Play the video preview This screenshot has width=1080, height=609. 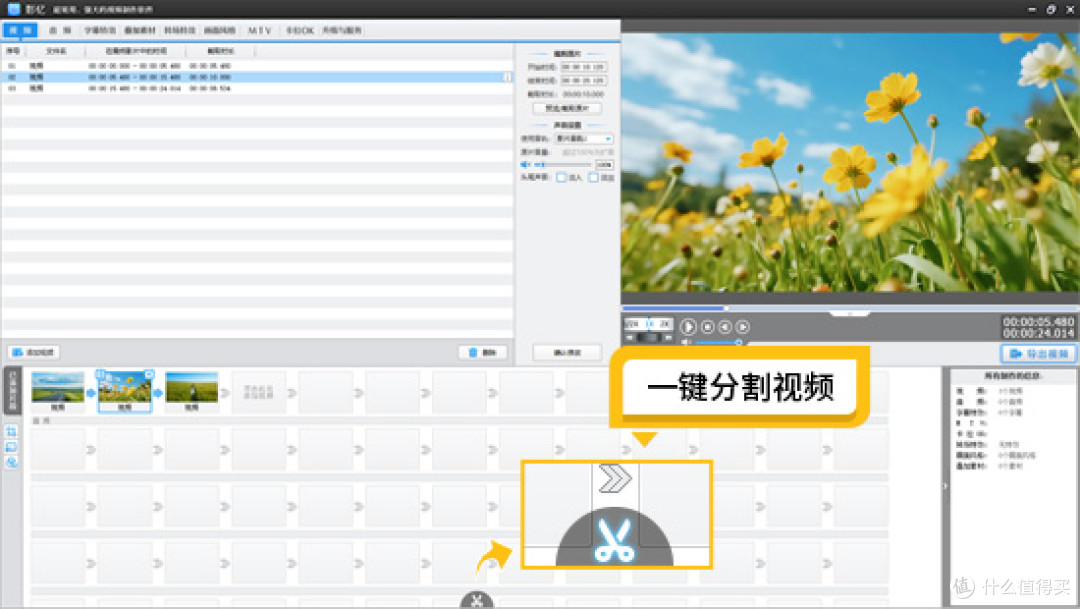(x=687, y=327)
